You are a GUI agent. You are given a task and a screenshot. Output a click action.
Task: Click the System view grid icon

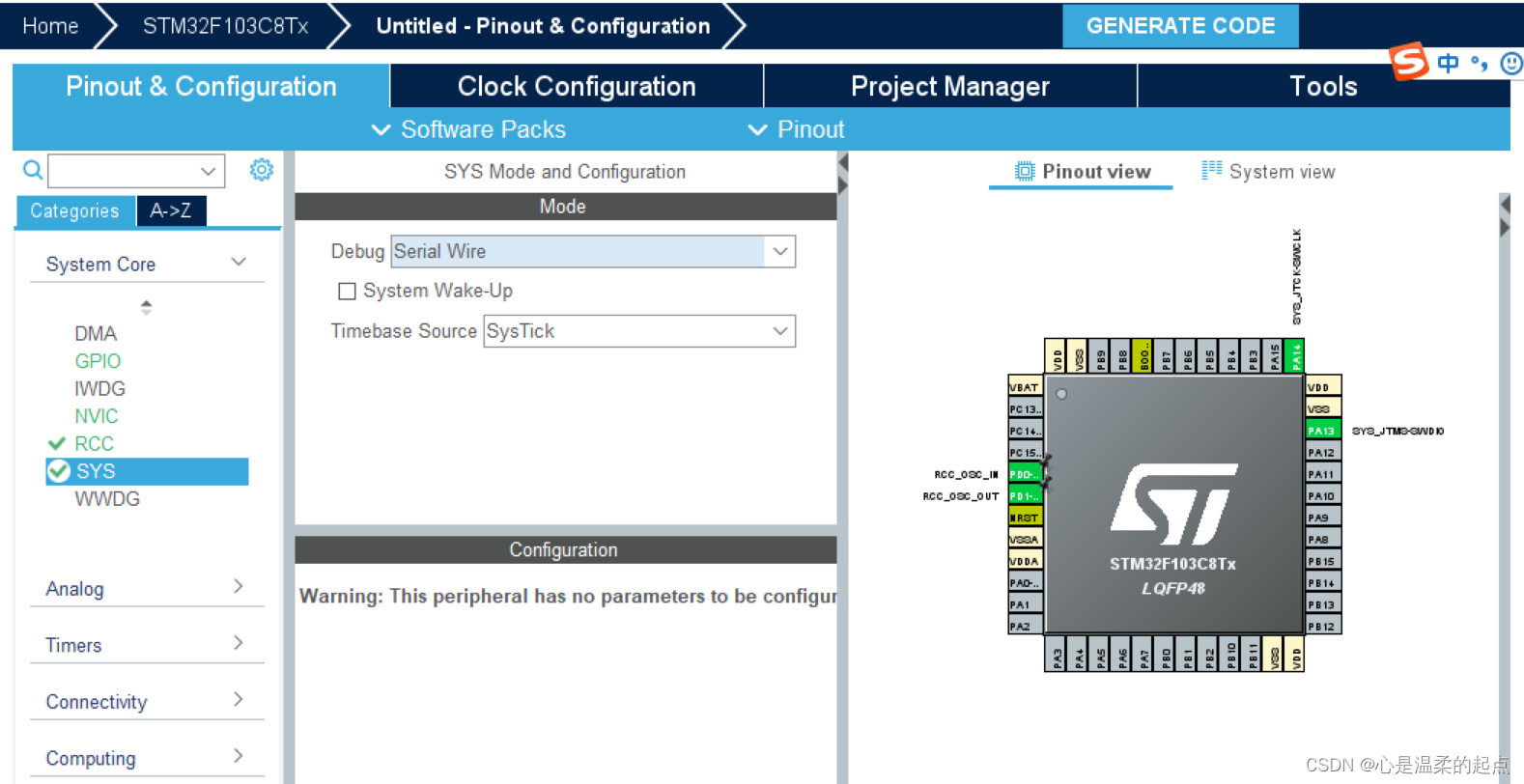click(x=1211, y=170)
